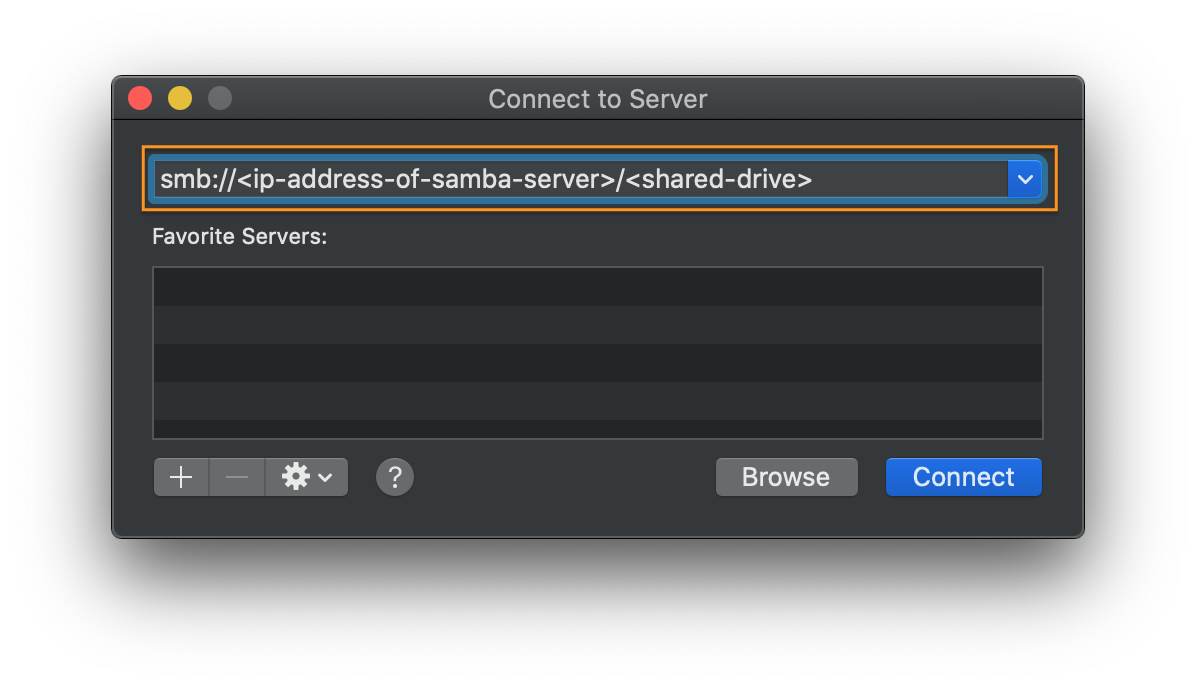Open the gear action menu

point(307,477)
